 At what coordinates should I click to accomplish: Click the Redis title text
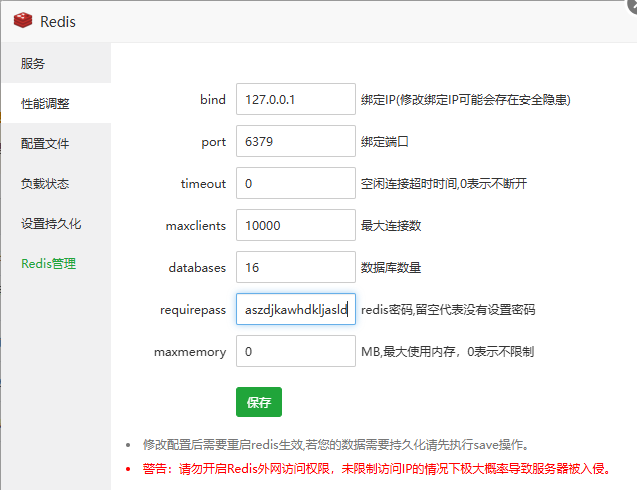pyautogui.click(x=58, y=22)
